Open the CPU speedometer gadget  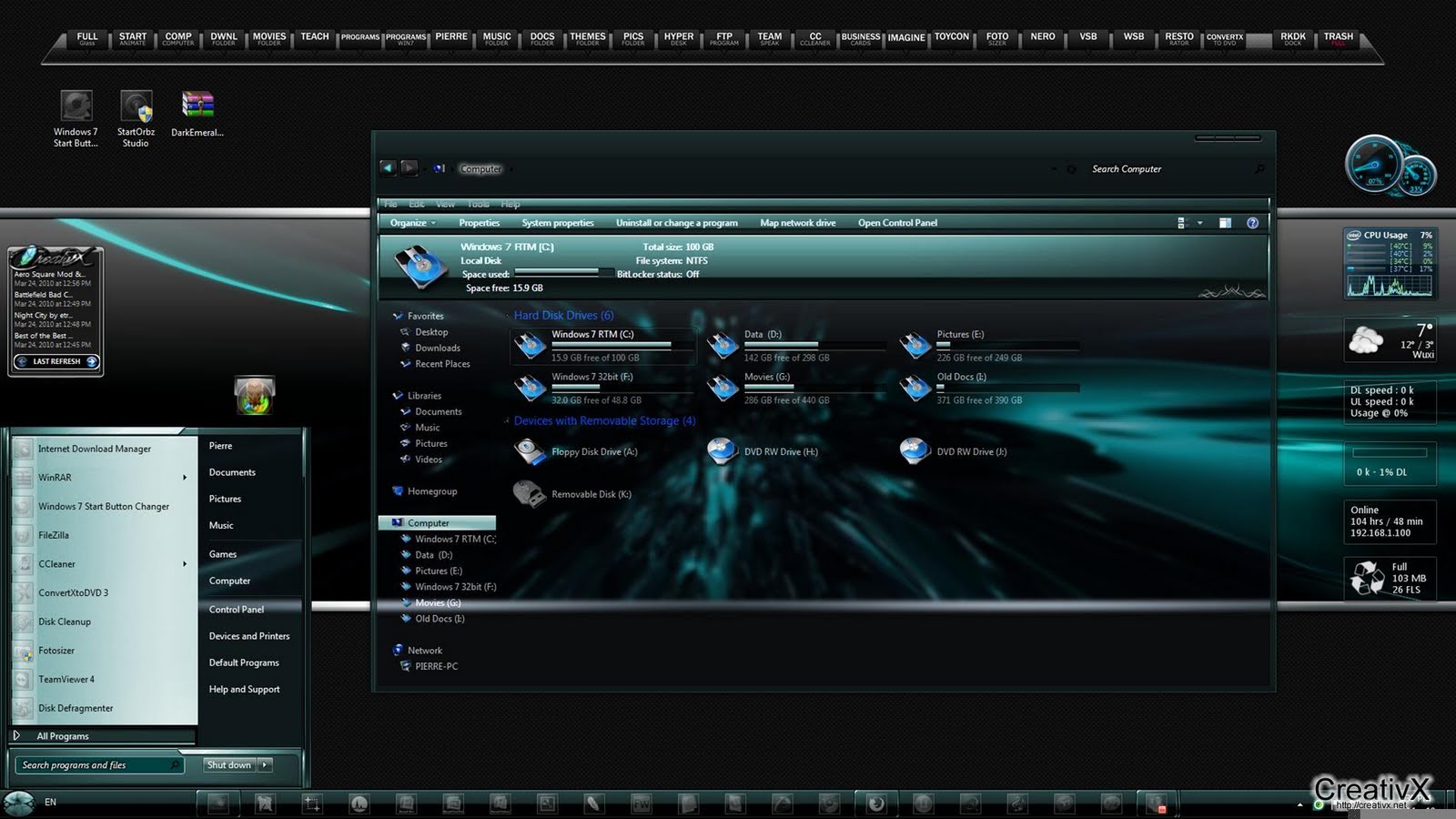[1390, 166]
